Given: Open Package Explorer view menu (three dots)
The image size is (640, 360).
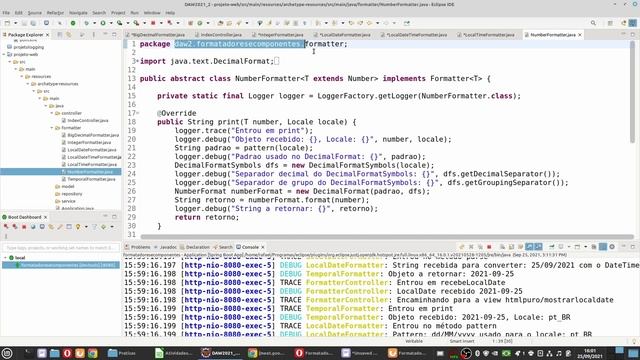Looking at the screenshot, I should coord(93,35).
